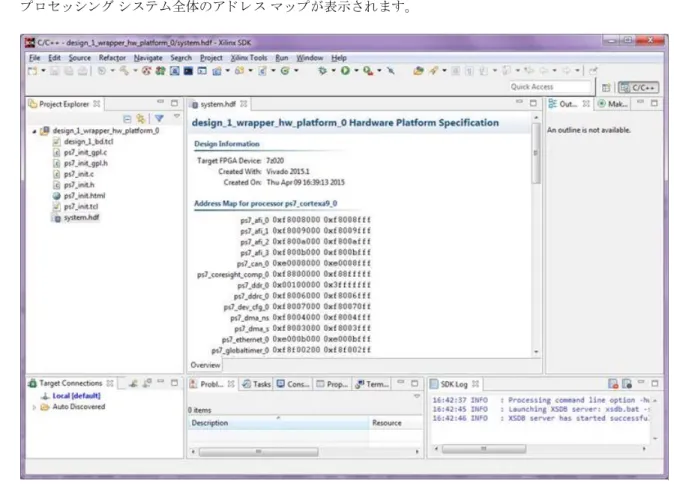Open the Refactor menu
This screenshot has height=484, width=674.
tap(112, 58)
